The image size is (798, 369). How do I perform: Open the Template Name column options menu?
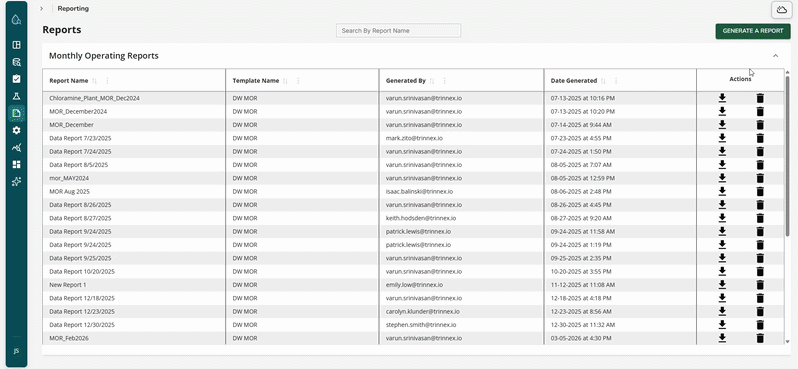point(298,80)
